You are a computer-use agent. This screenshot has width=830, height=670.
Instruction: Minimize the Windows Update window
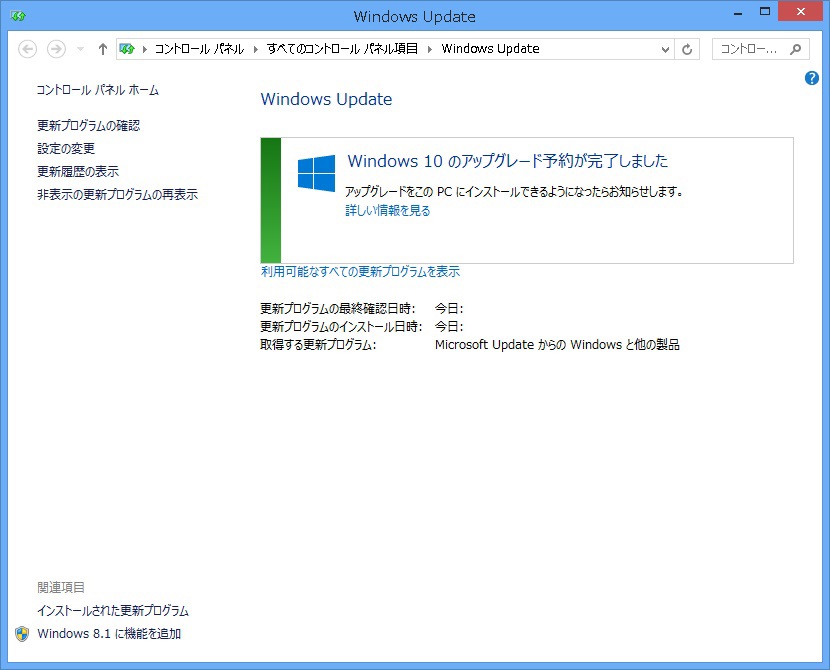click(738, 13)
